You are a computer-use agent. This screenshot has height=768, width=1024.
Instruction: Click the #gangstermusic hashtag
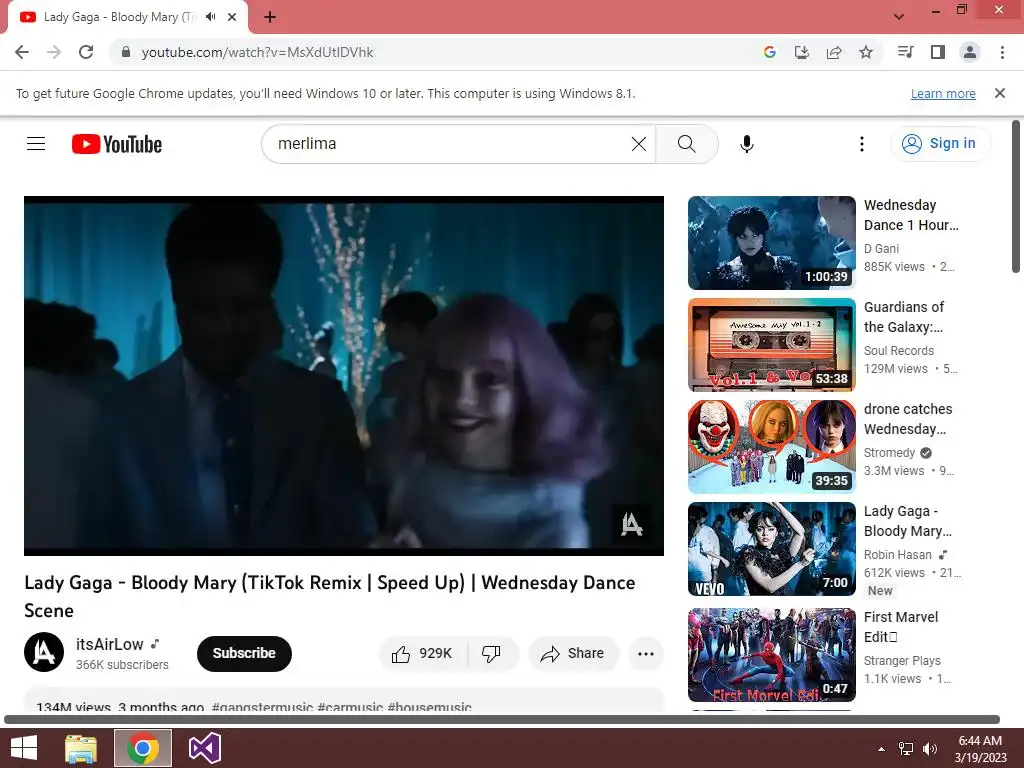click(x=261, y=707)
